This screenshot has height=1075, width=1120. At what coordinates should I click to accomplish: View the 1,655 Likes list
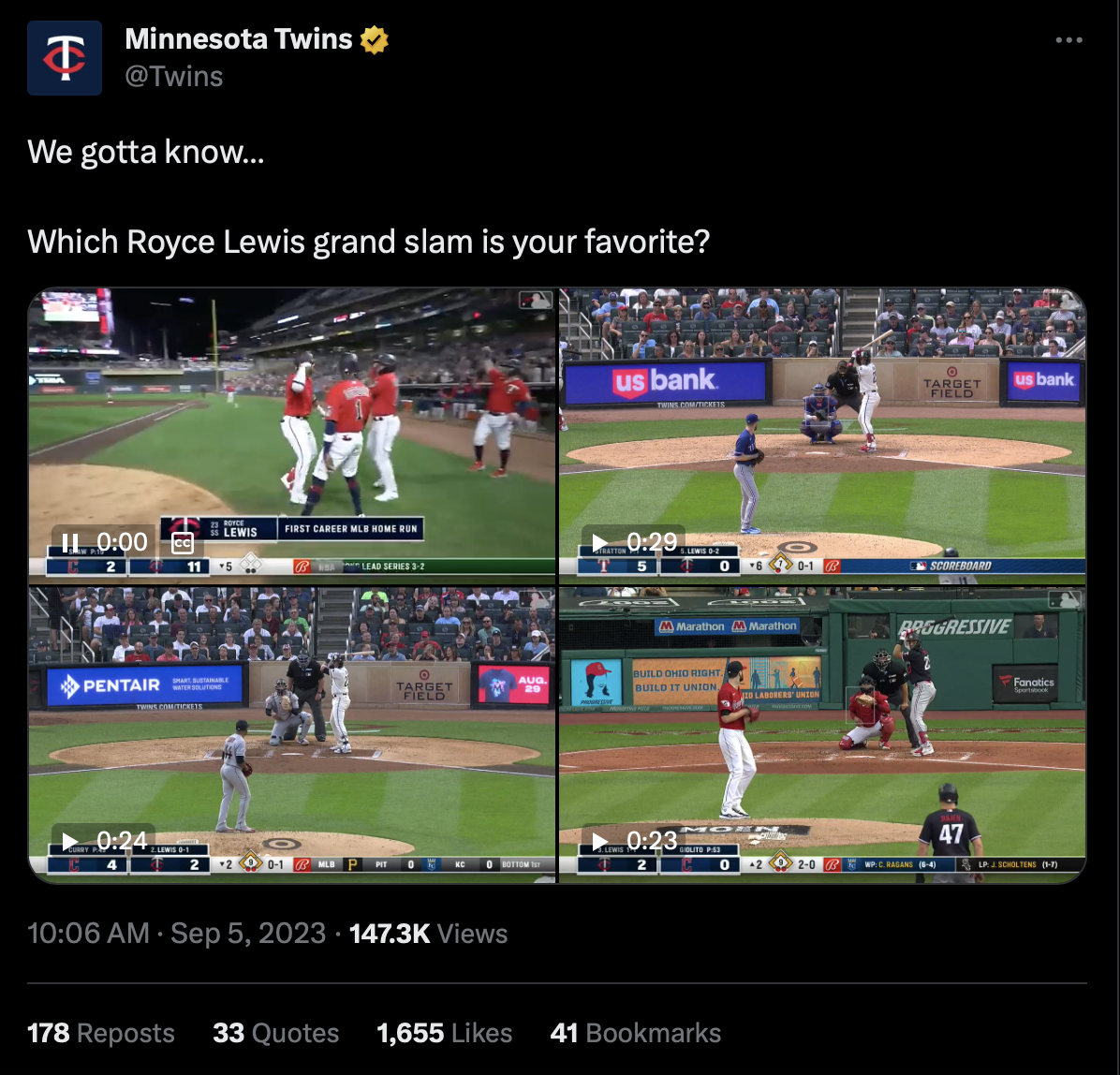click(x=444, y=1033)
